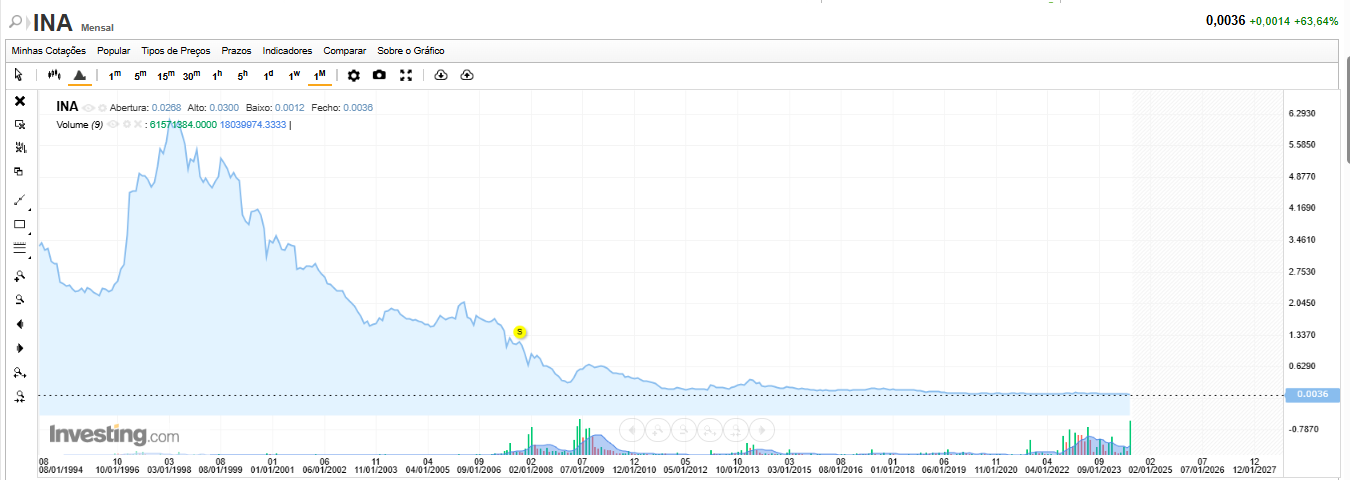Switch to the 1W weekly timeframe
The width and height of the screenshot is (1350, 480).
(294, 75)
